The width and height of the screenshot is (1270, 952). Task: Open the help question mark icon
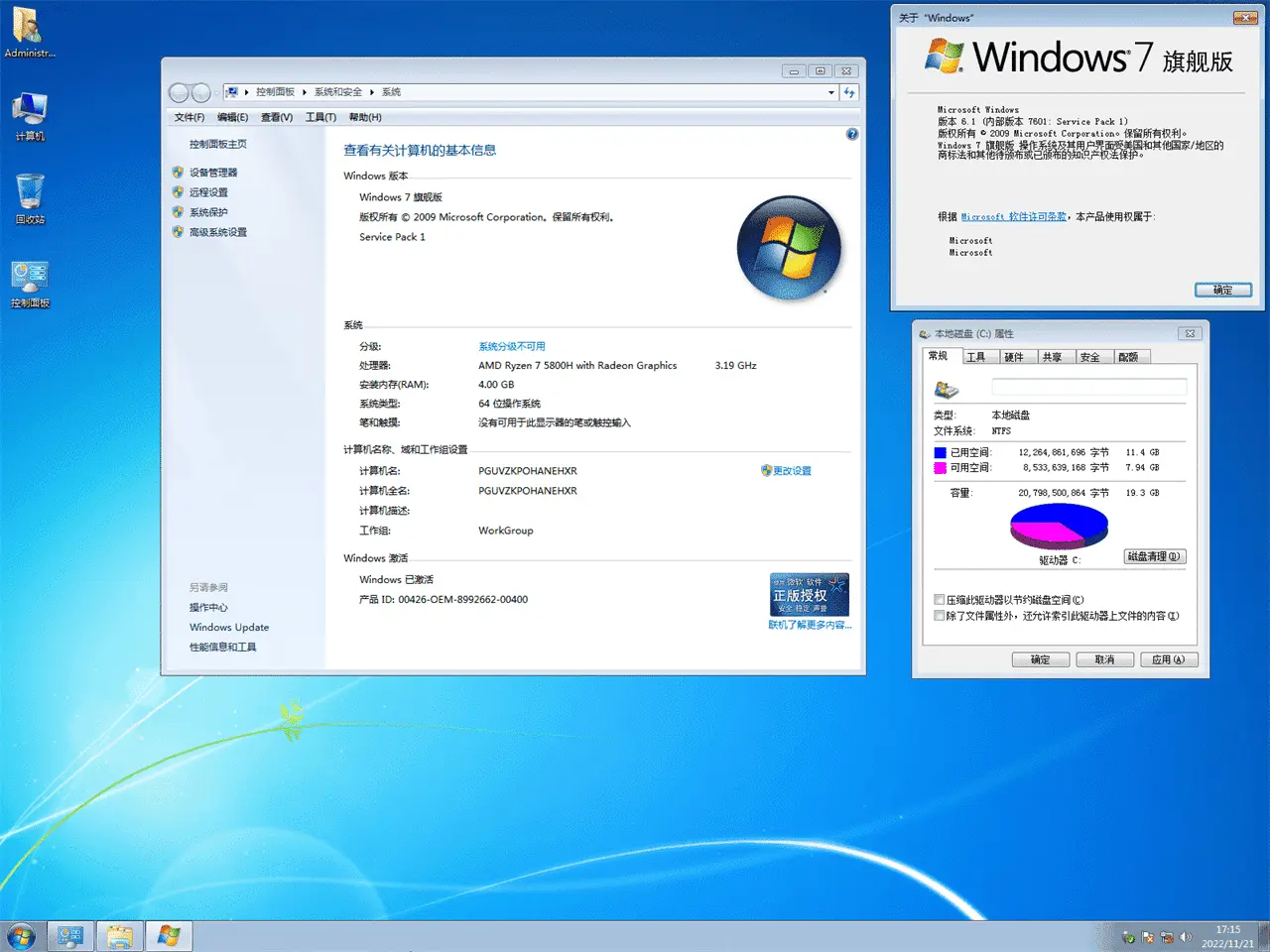pos(851,134)
